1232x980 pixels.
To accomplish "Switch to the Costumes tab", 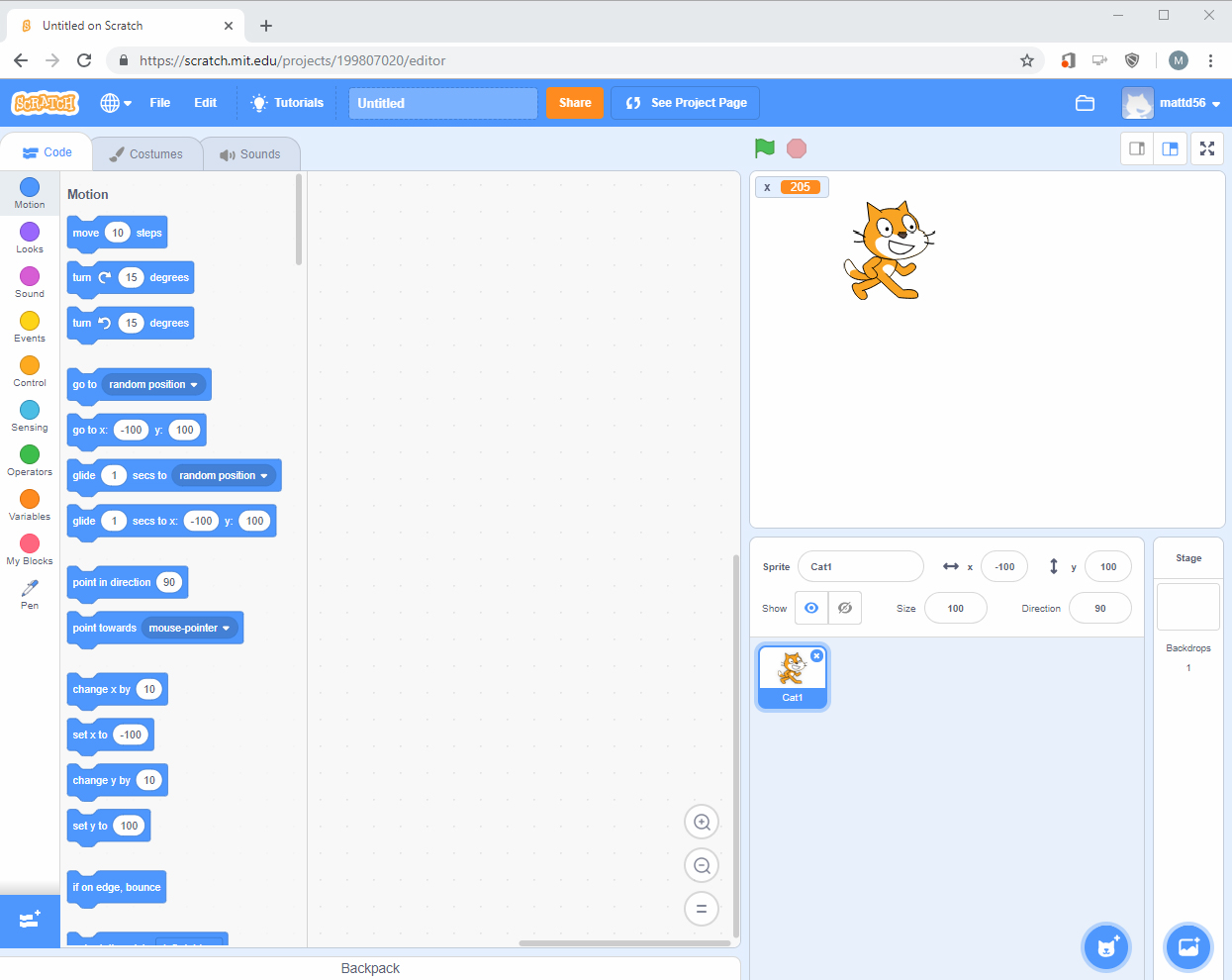I will point(146,154).
